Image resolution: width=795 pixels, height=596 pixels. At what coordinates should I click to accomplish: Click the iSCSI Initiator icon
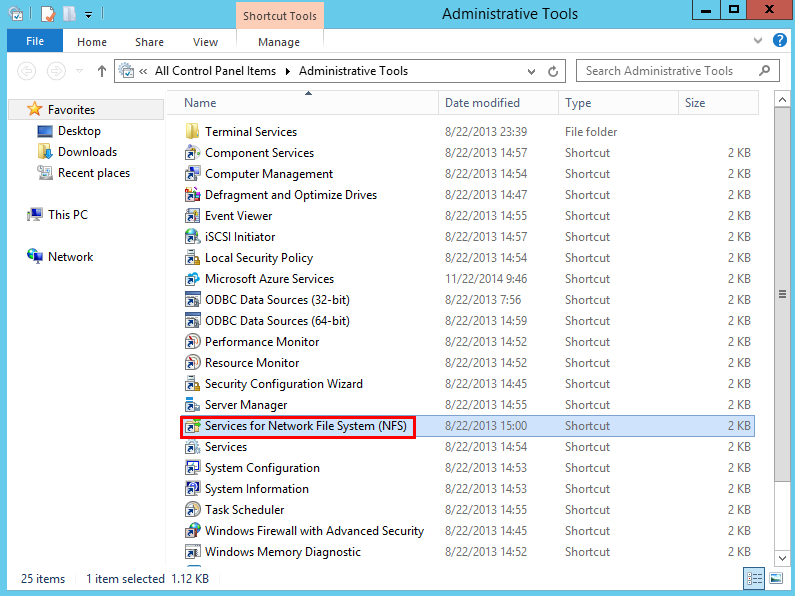click(192, 237)
